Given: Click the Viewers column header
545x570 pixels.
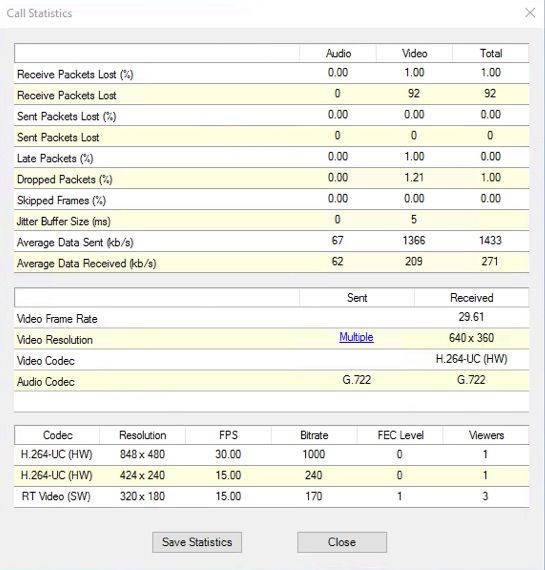Looking at the screenshot, I should click(x=486, y=435).
